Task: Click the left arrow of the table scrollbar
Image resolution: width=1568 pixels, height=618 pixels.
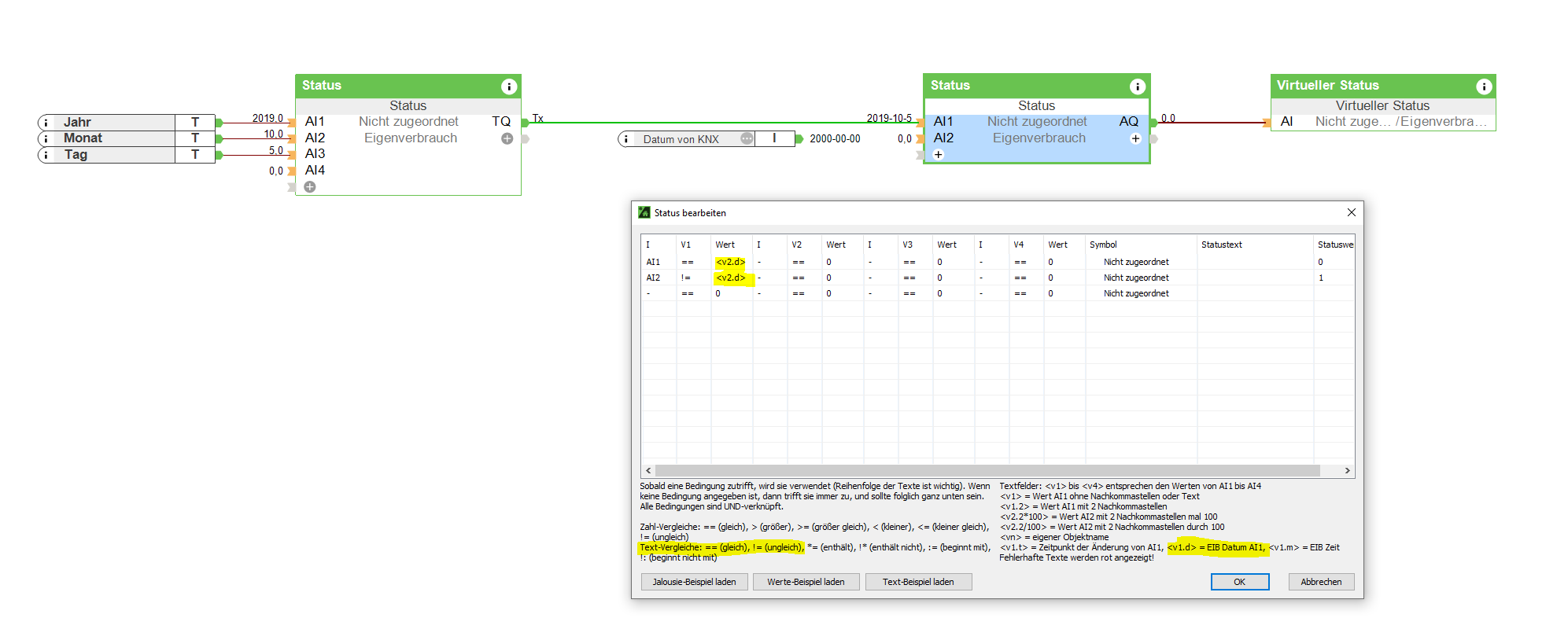Action: tap(648, 470)
